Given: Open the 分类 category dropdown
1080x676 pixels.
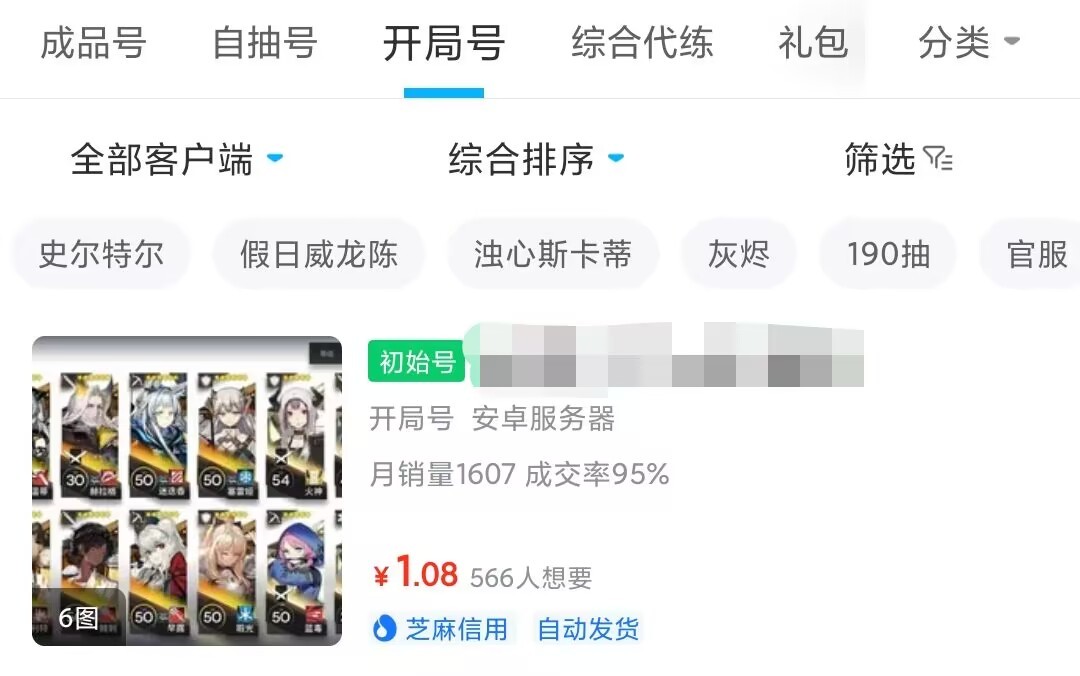Looking at the screenshot, I should (968, 43).
